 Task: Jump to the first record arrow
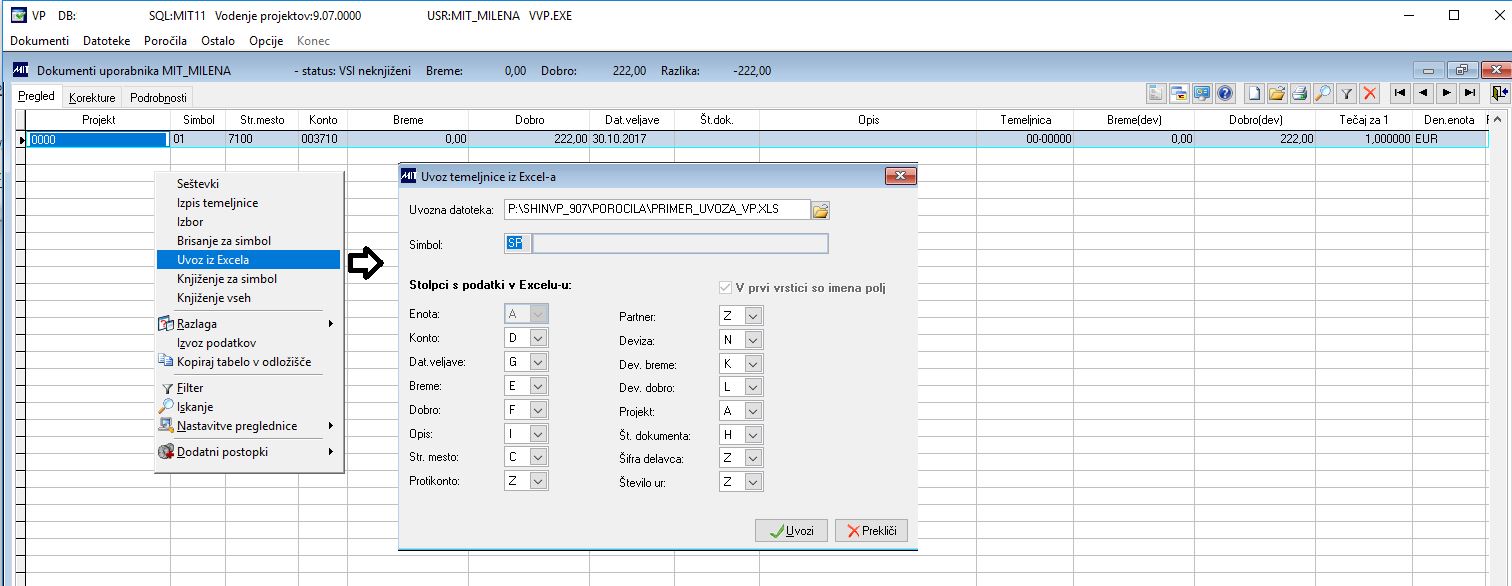(x=1400, y=93)
